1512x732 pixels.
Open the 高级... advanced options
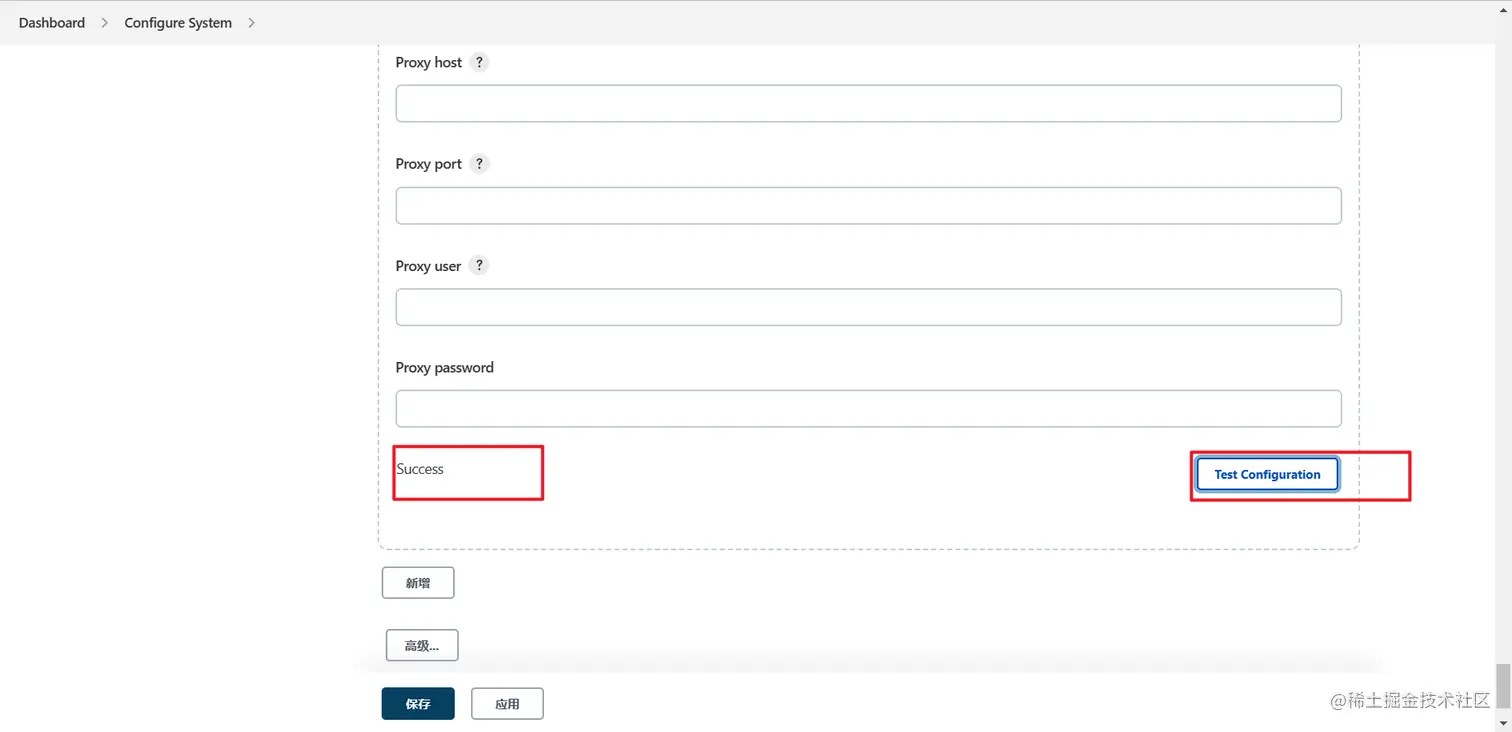click(422, 646)
